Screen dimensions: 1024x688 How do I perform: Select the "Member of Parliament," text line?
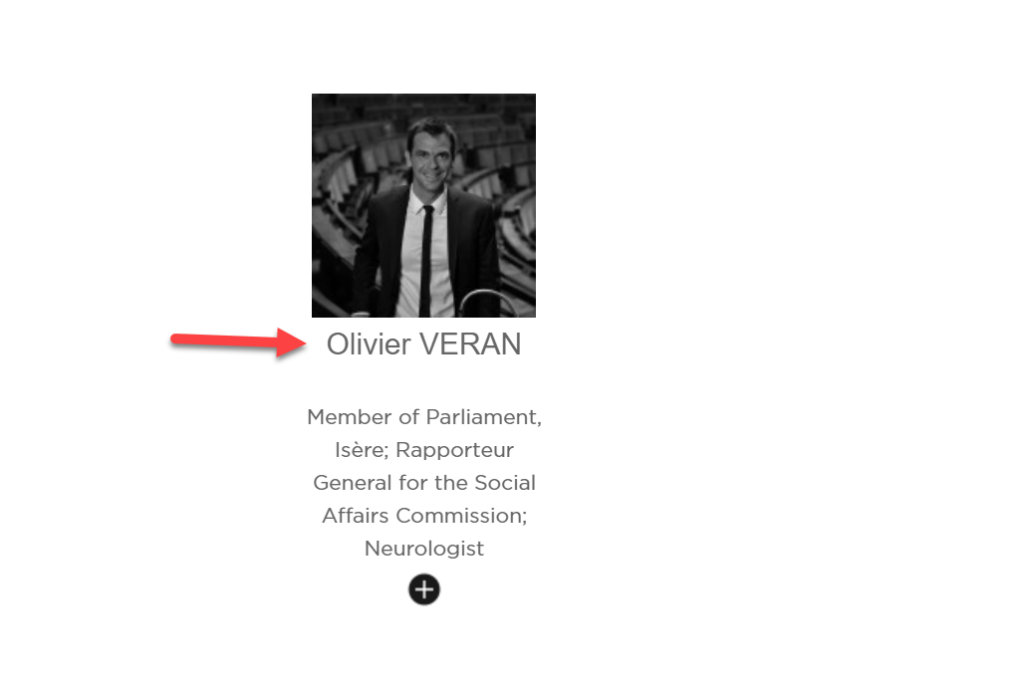(x=424, y=417)
